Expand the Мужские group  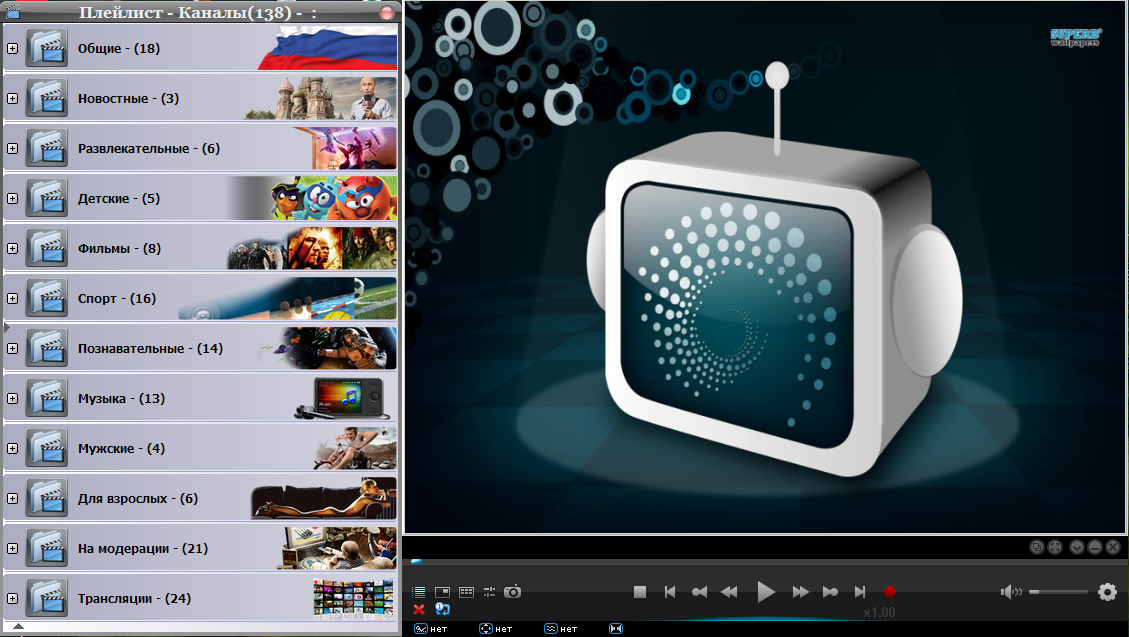coord(12,448)
